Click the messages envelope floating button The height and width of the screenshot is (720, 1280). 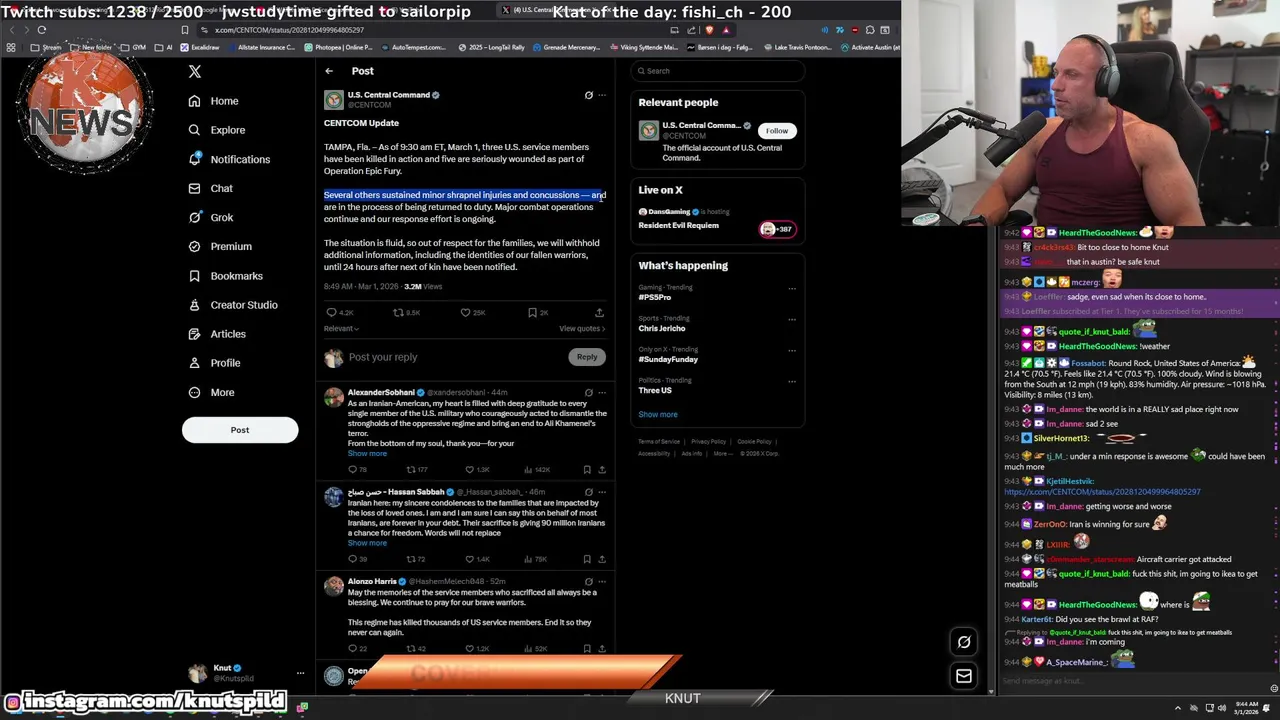(x=964, y=676)
